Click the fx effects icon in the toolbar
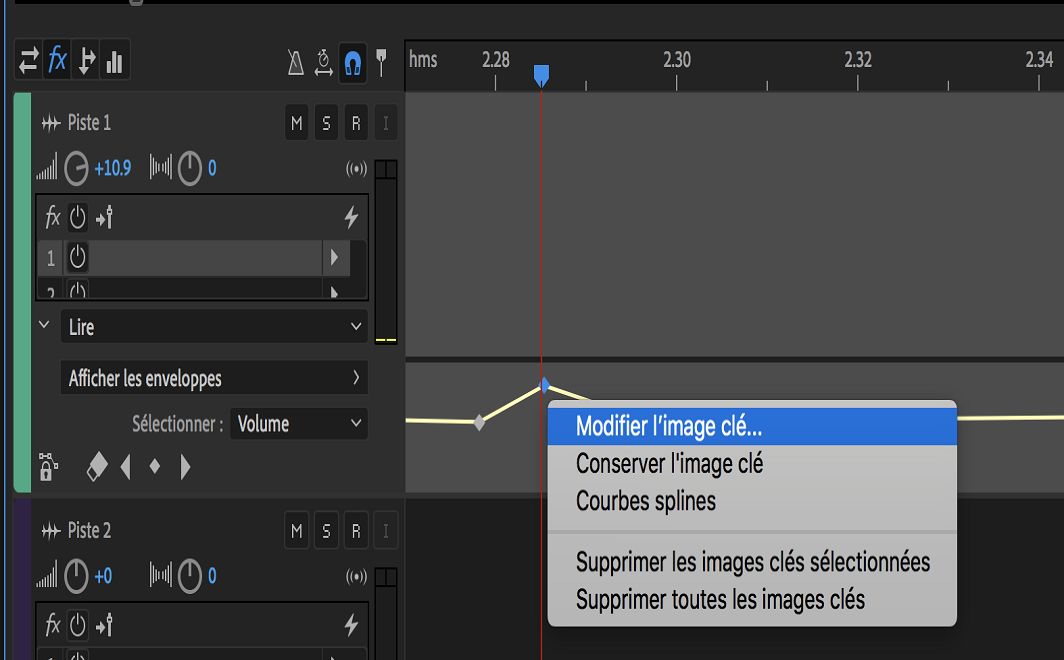The image size is (1064, 660). pyautogui.click(x=57, y=61)
